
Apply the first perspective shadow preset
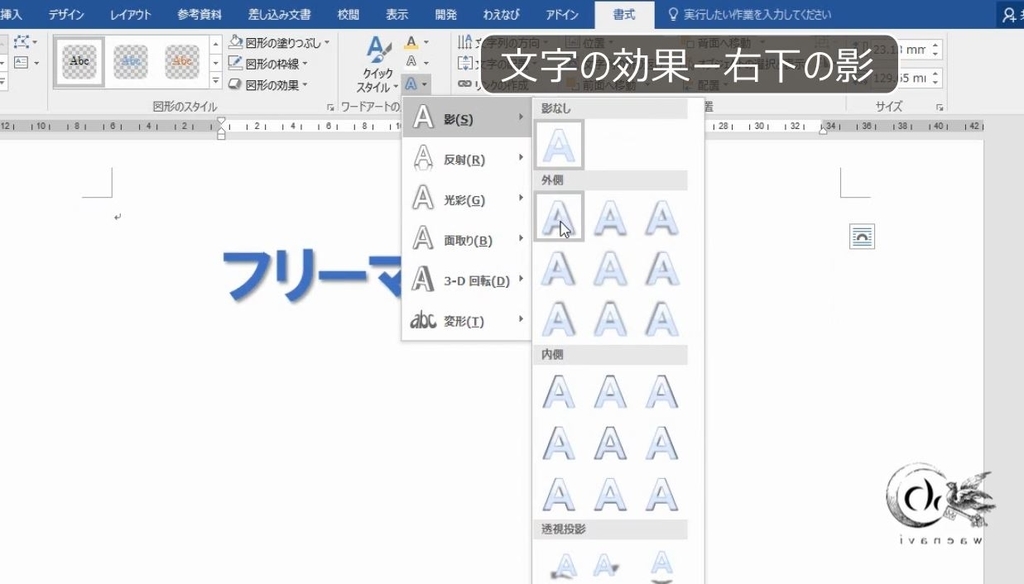pos(563,566)
